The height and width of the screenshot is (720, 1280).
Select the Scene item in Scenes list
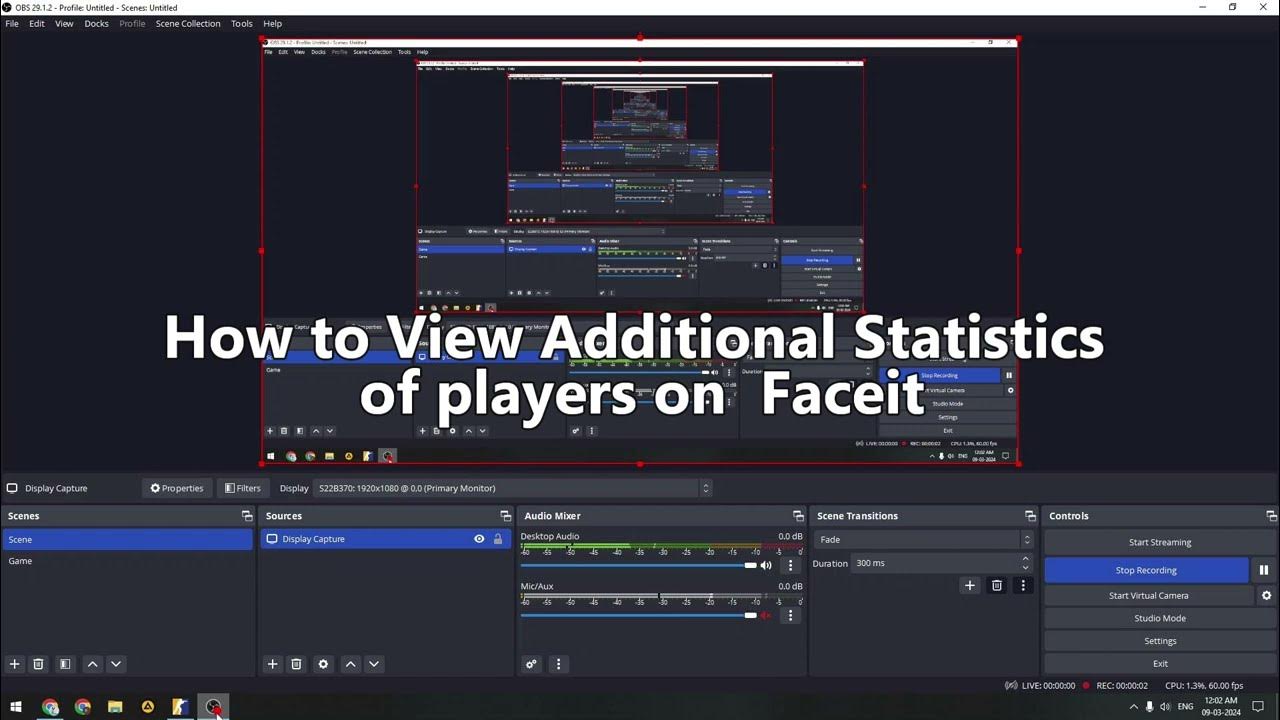point(127,539)
